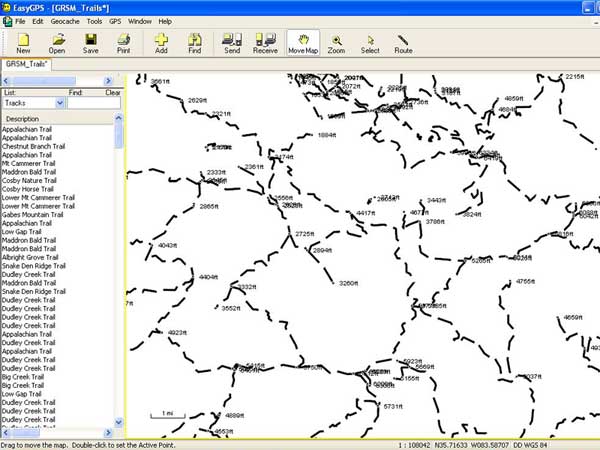This screenshot has height=450, width=600.
Task: Click the 4417ft elevation label on map
Action: pos(365,213)
